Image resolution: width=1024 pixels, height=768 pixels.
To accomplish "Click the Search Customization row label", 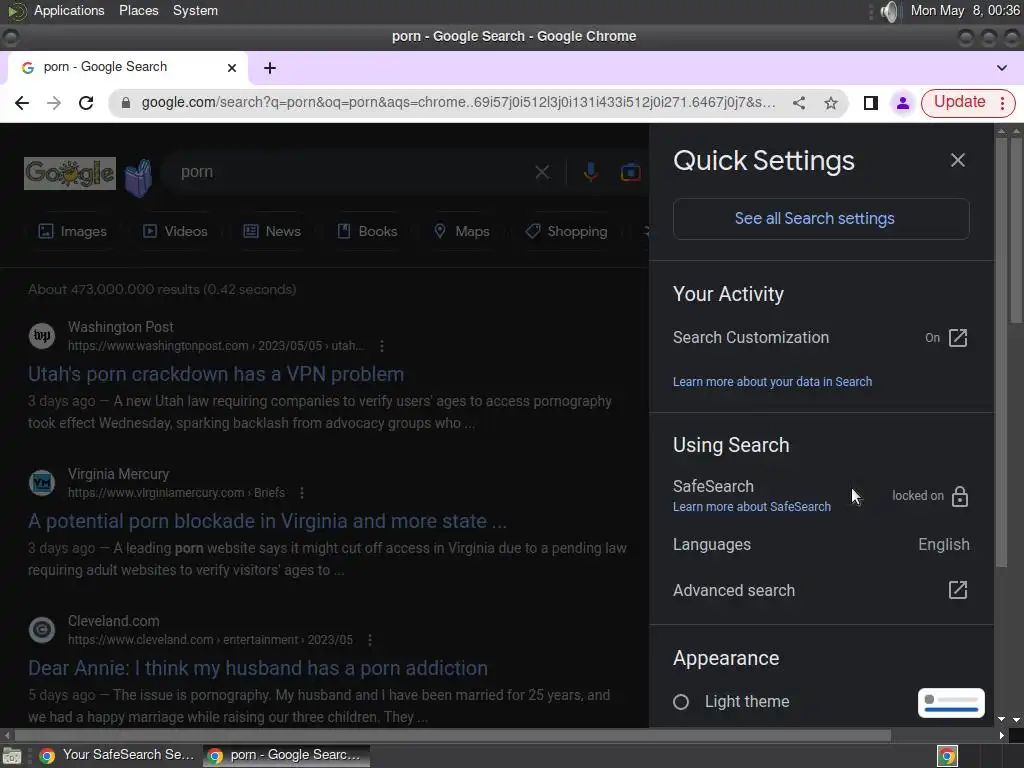I will coord(751,338).
